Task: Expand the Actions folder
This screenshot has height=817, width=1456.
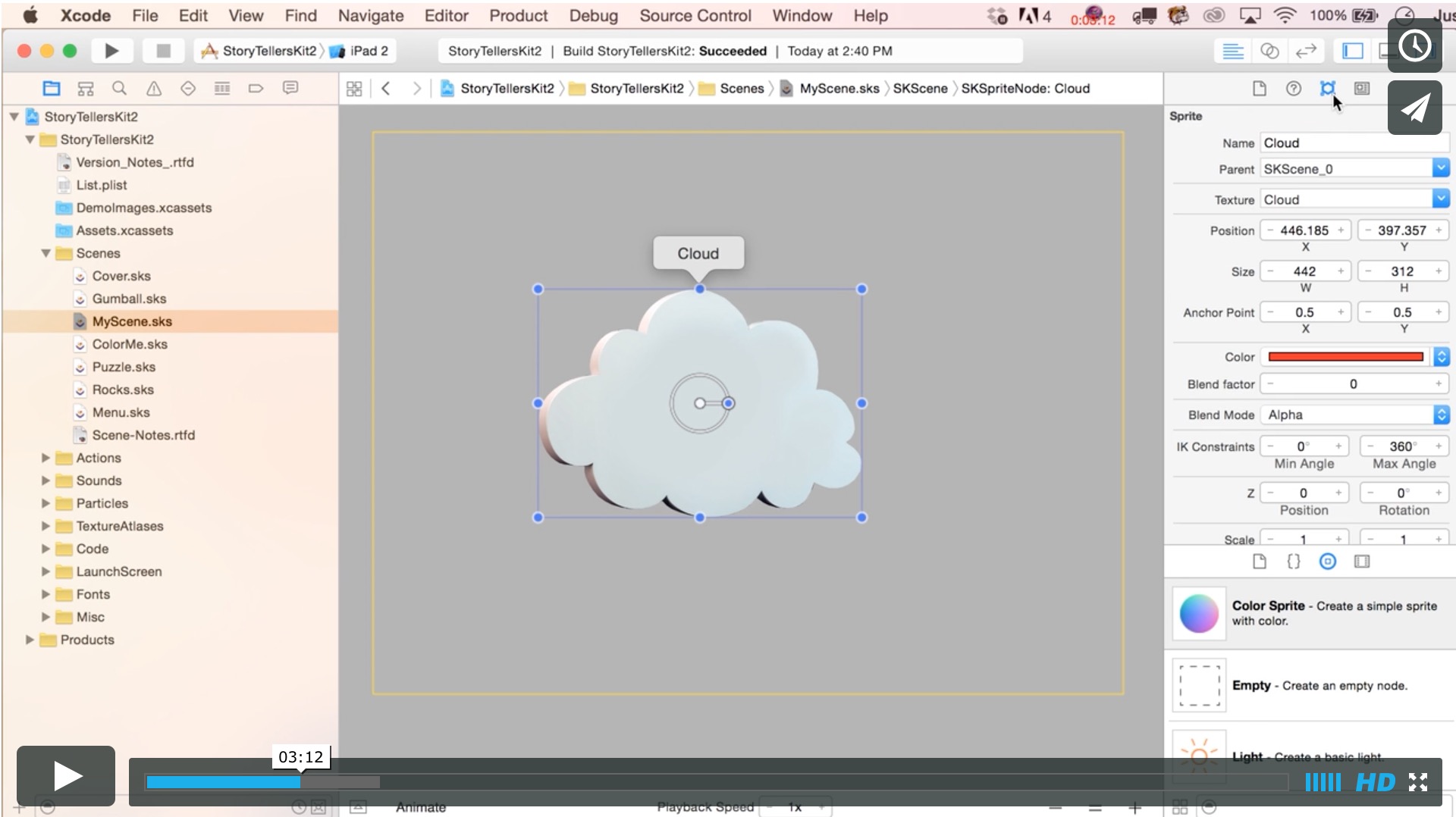Action: [45, 458]
